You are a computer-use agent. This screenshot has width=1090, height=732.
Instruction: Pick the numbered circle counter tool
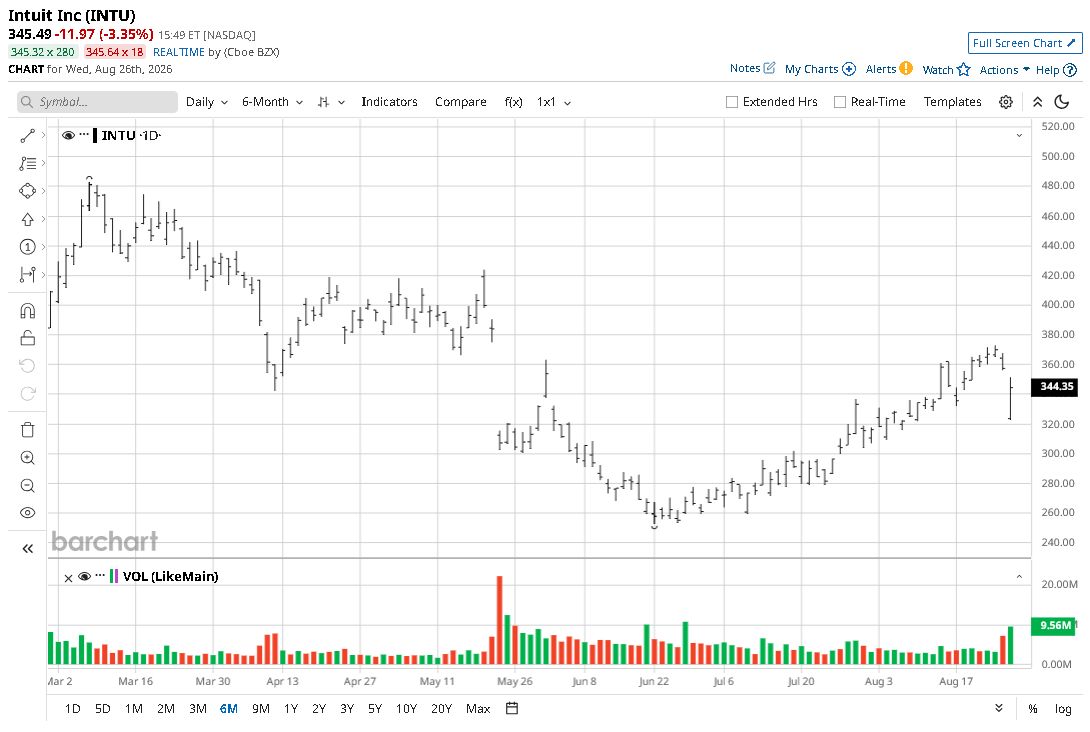coord(27,247)
